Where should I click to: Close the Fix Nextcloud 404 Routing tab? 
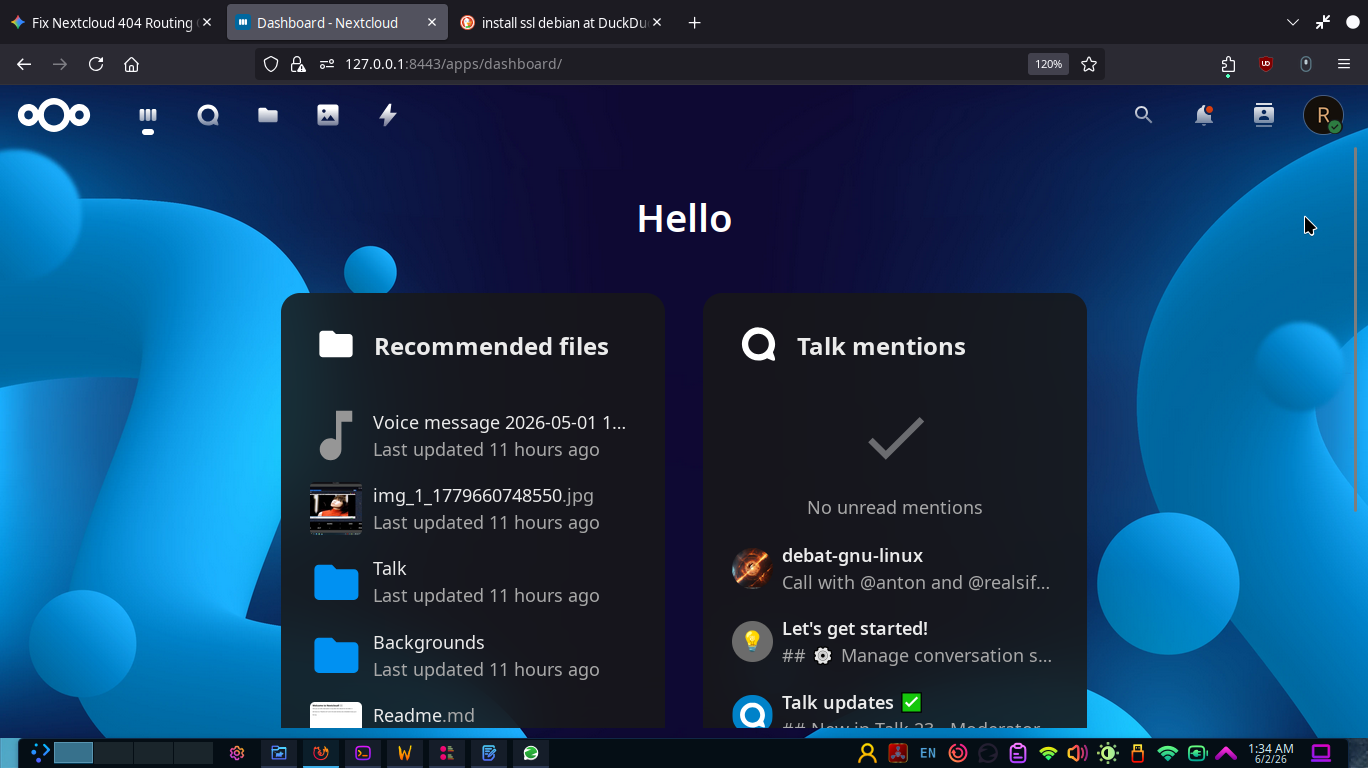(x=207, y=22)
